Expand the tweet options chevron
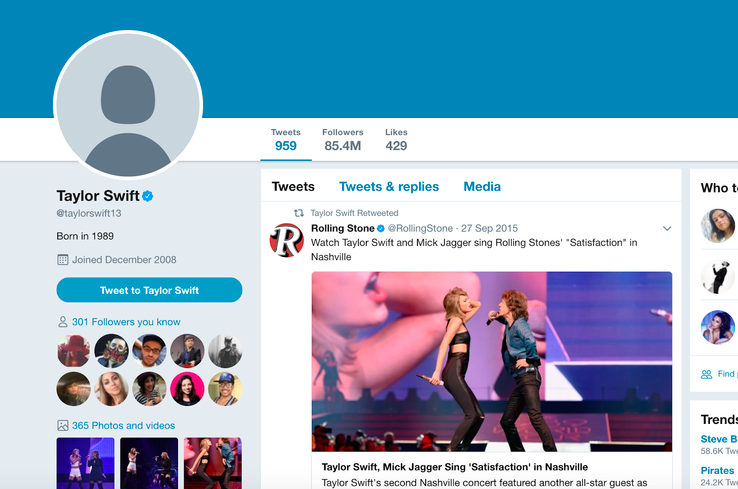Viewport: 738px width, 489px height. pyautogui.click(x=667, y=229)
